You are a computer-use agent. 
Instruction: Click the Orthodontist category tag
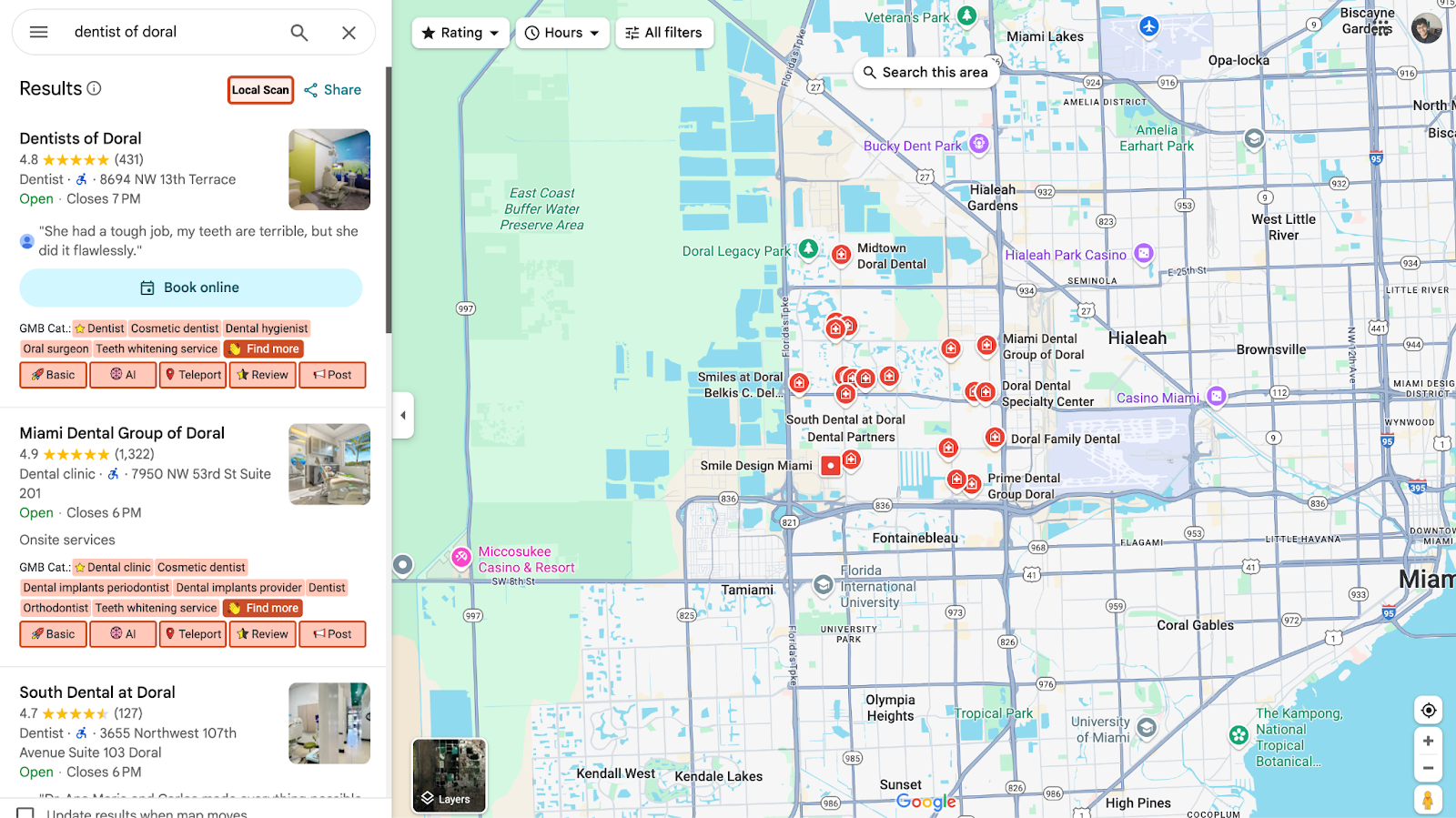[56, 608]
